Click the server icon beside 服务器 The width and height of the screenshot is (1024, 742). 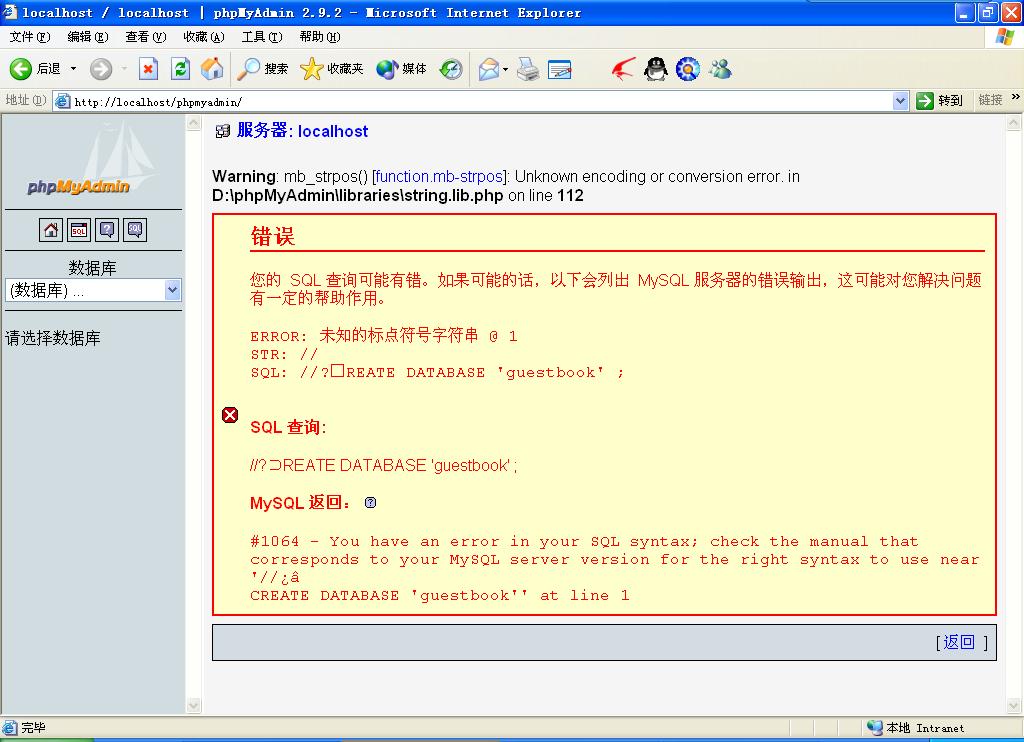tap(223, 131)
